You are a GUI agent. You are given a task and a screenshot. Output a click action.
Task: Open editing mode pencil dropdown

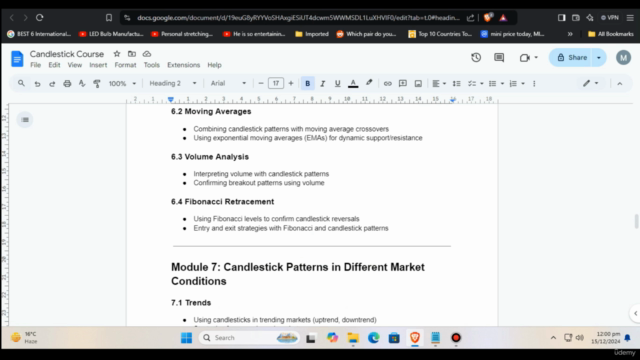tap(590, 84)
